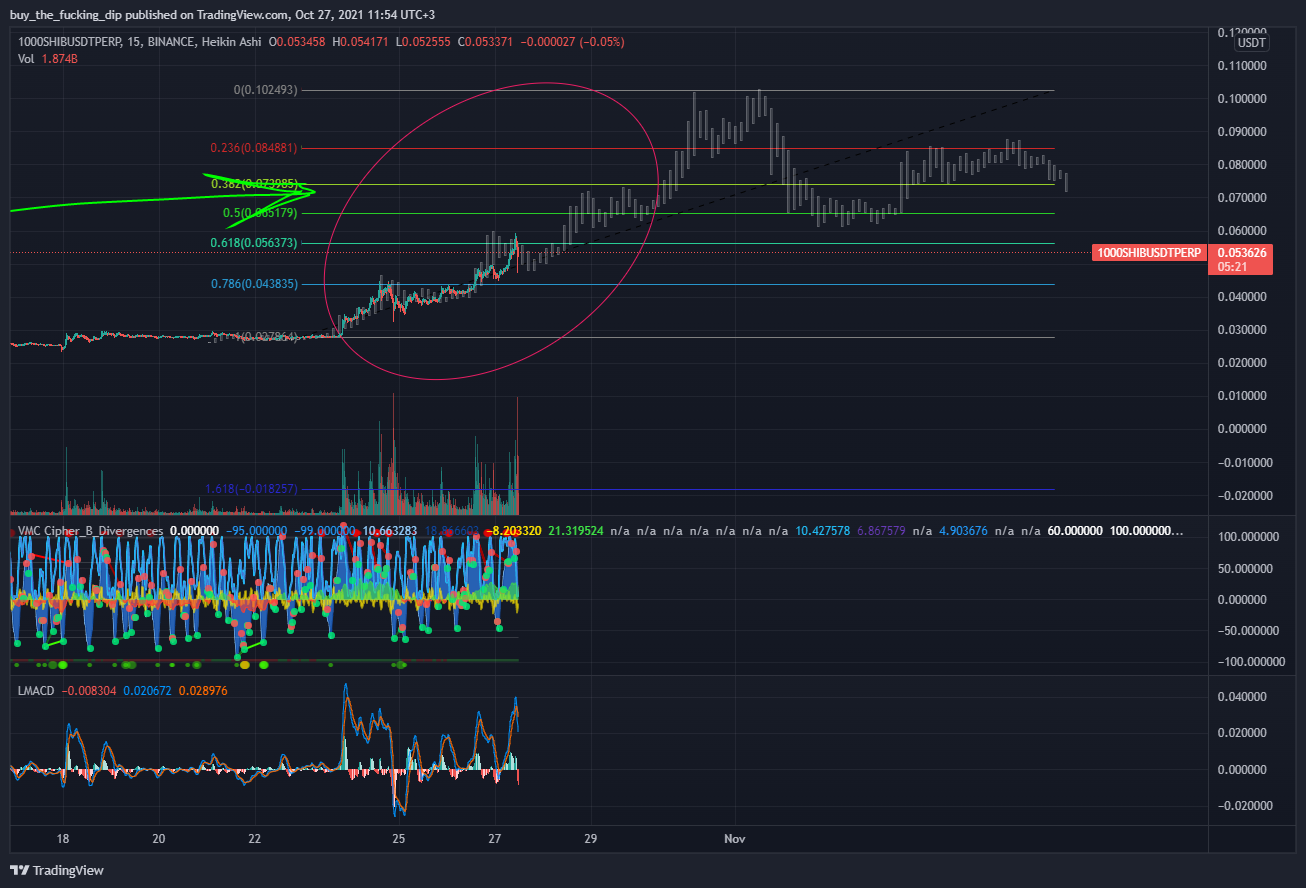Screen dimensions: 1306x888
Task: Click the LMACD value 0.028976
Action: coord(203,690)
